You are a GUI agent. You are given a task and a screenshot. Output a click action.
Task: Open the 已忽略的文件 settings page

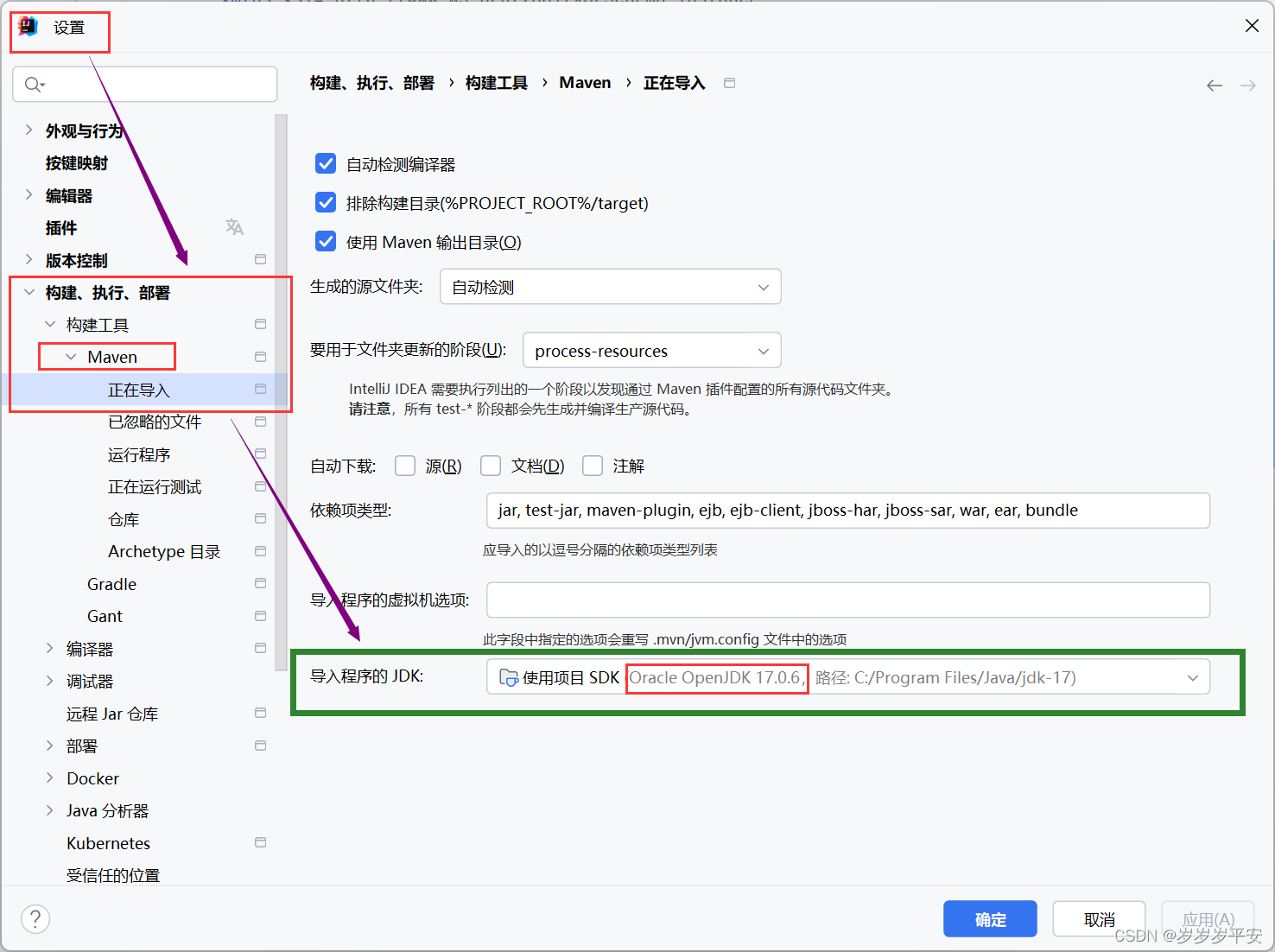tap(155, 422)
